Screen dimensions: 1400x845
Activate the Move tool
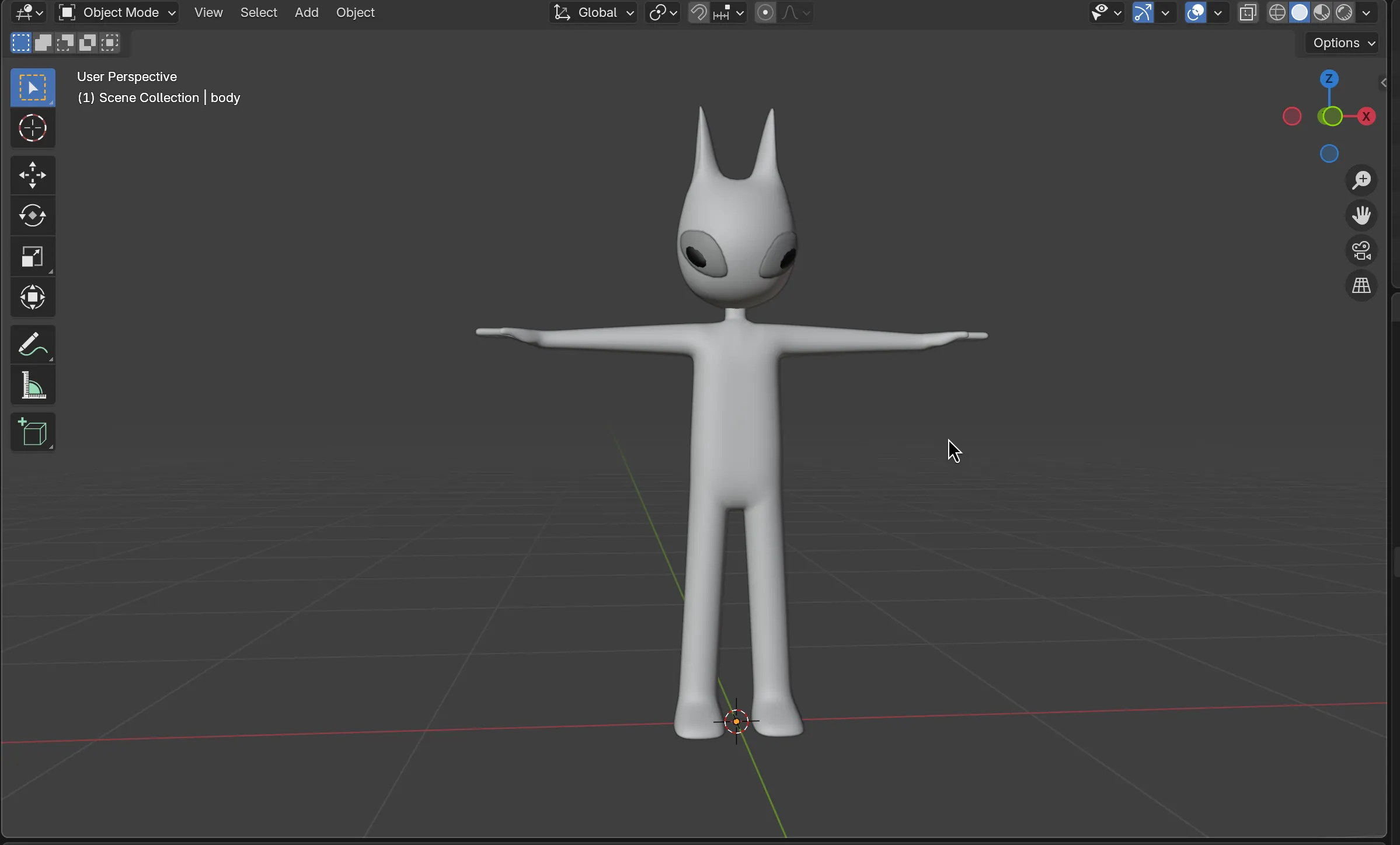click(x=33, y=175)
